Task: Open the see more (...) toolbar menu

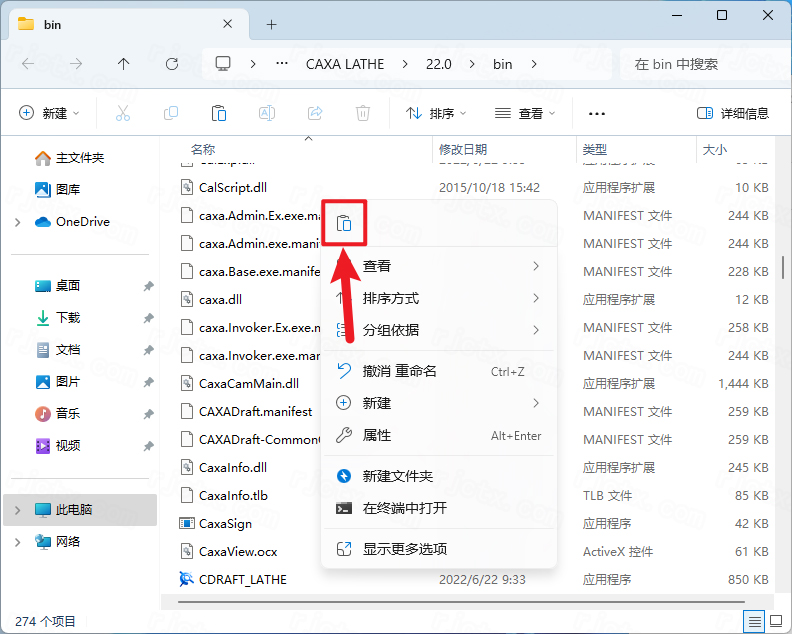Action: 597,113
